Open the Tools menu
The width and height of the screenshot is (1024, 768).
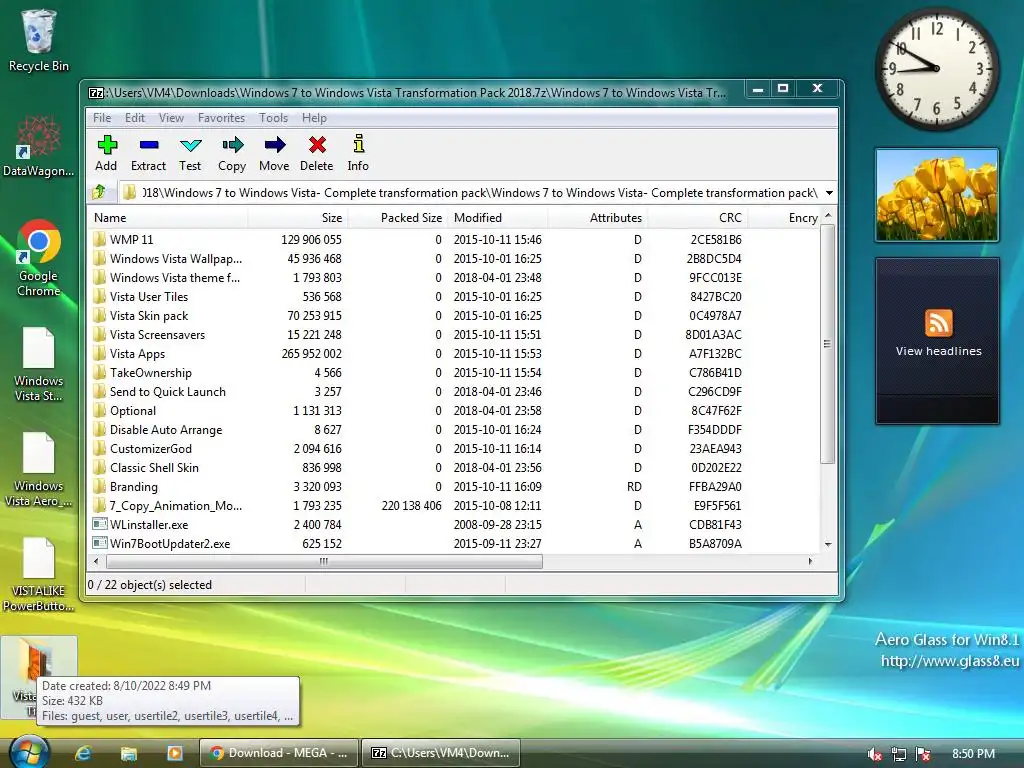coord(273,118)
